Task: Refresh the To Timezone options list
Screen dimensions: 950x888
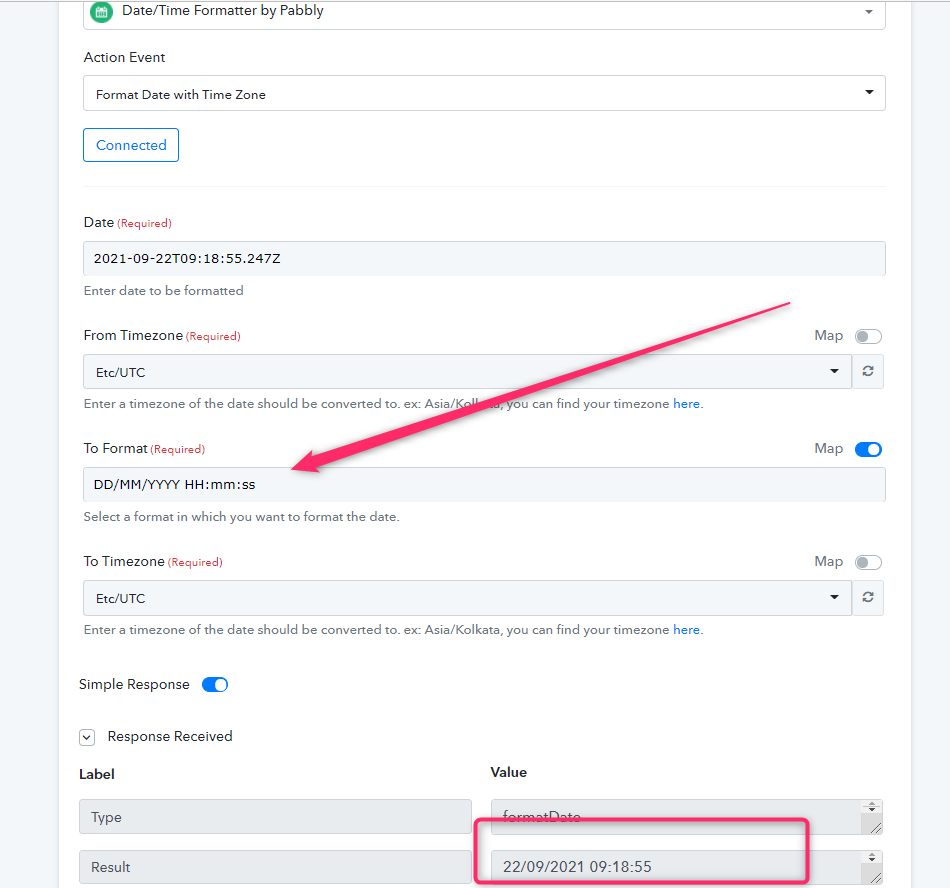Action: coord(868,597)
